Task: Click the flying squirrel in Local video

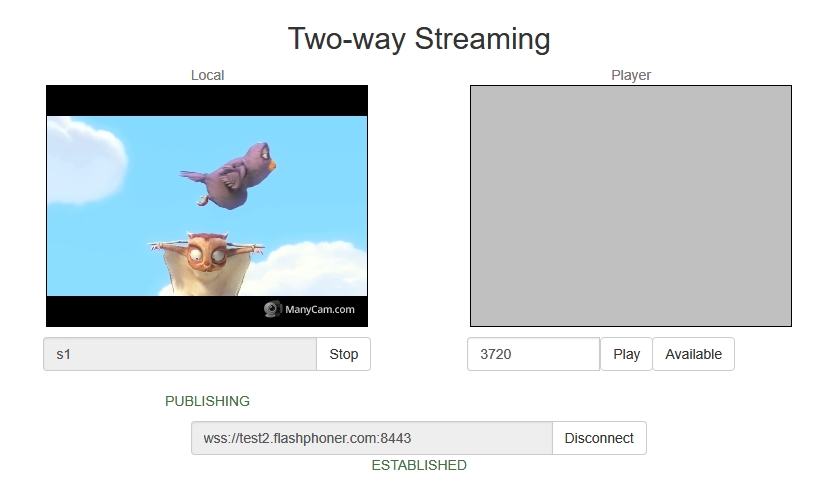Action: click(x=210, y=262)
